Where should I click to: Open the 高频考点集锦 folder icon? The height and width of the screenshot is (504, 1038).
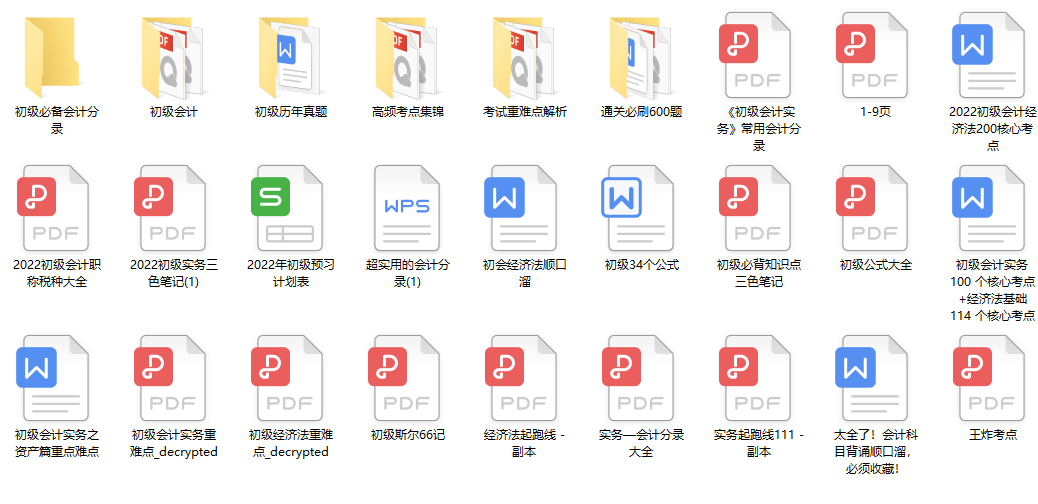[x=407, y=57]
